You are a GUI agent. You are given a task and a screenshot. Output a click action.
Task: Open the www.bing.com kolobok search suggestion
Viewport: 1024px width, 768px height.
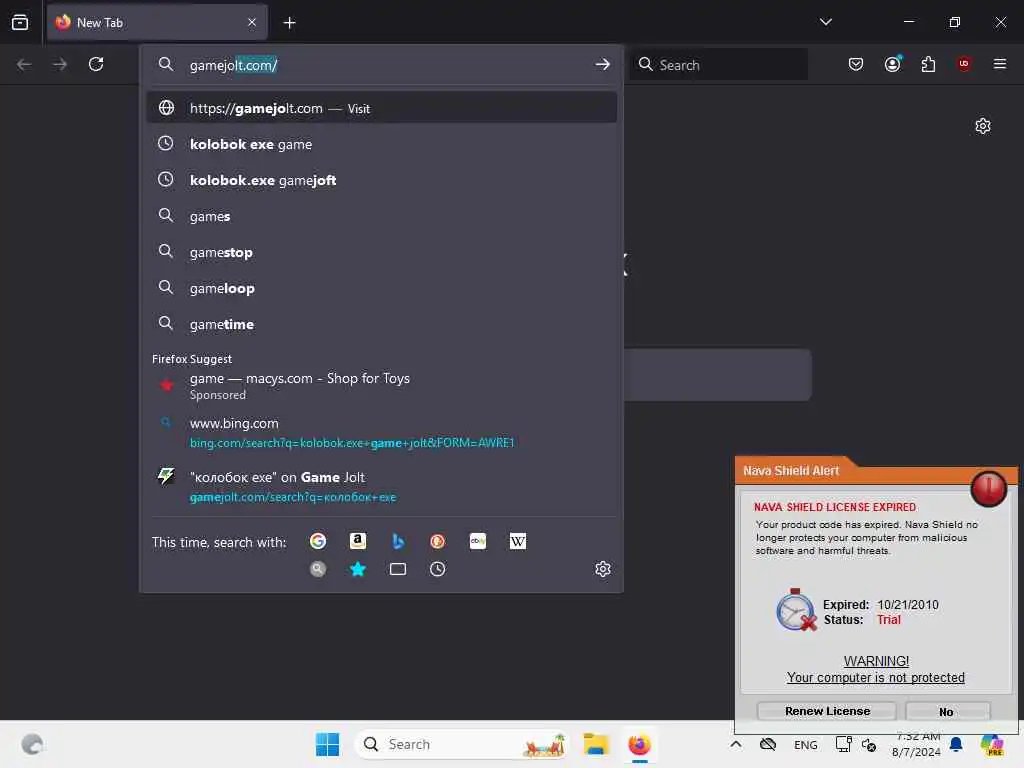[x=382, y=432]
